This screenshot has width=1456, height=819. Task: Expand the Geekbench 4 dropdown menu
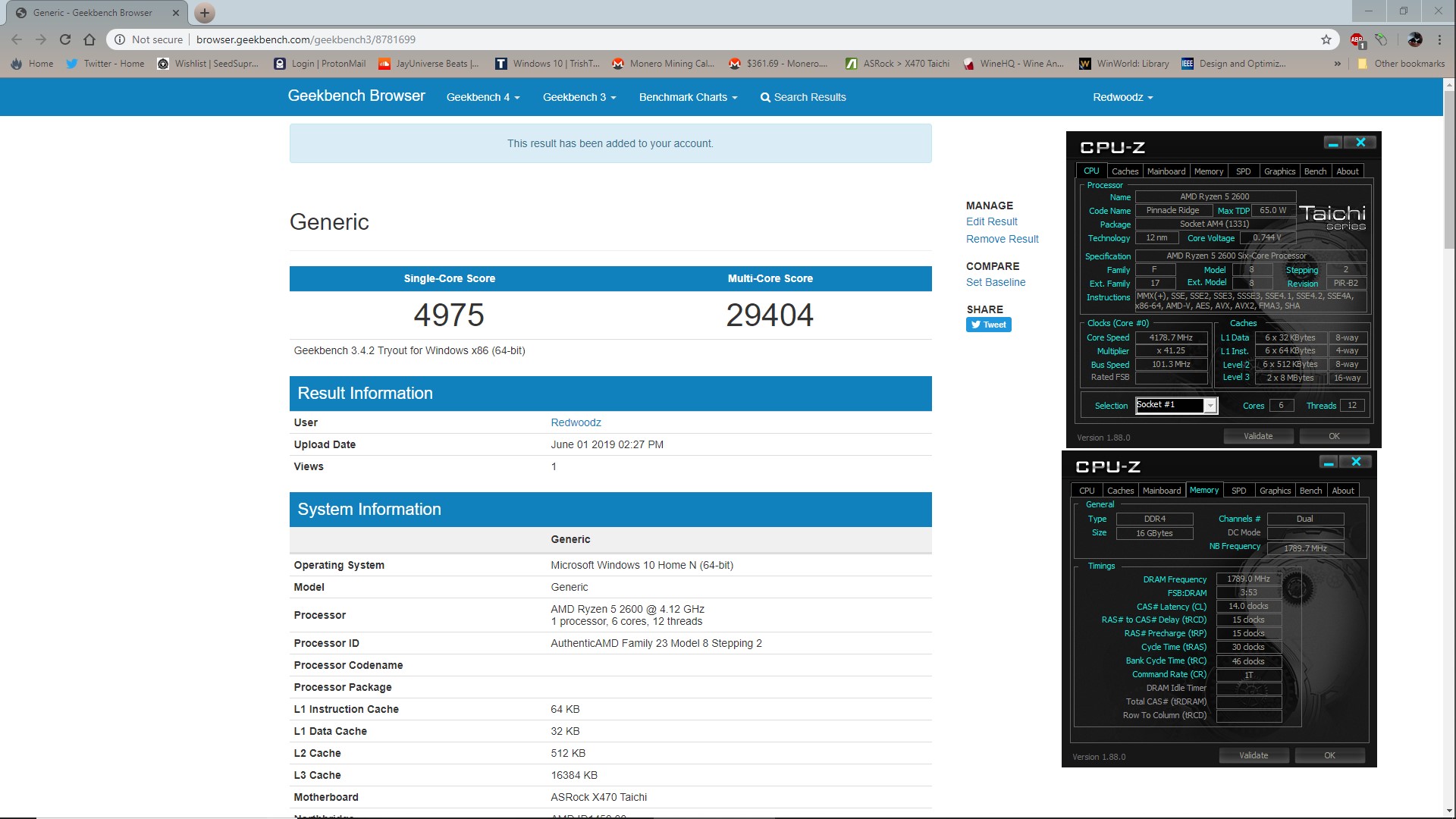click(483, 97)
